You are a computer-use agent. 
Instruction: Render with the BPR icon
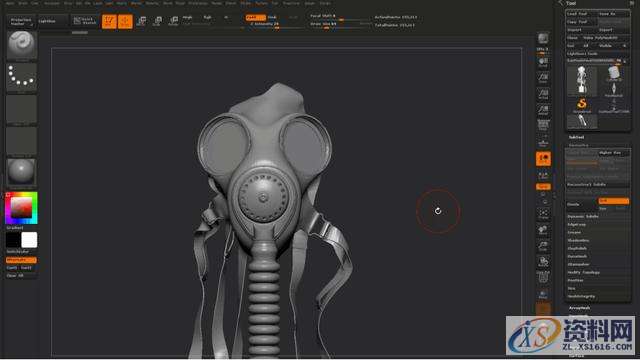pos(543,39)
